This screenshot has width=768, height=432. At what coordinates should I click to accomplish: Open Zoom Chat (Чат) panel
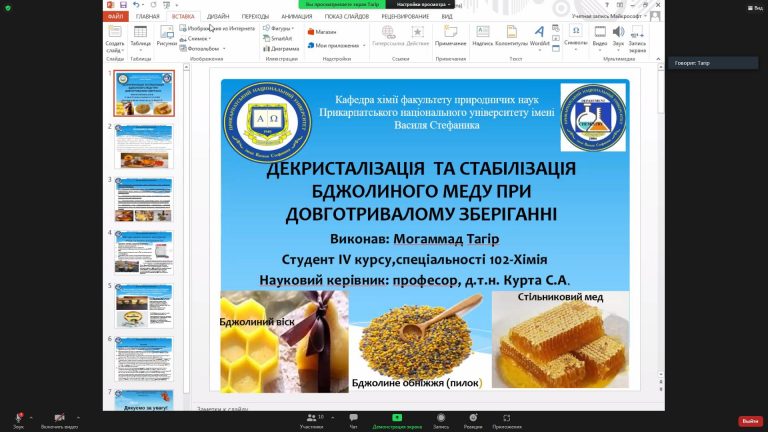tap(353, 421)
